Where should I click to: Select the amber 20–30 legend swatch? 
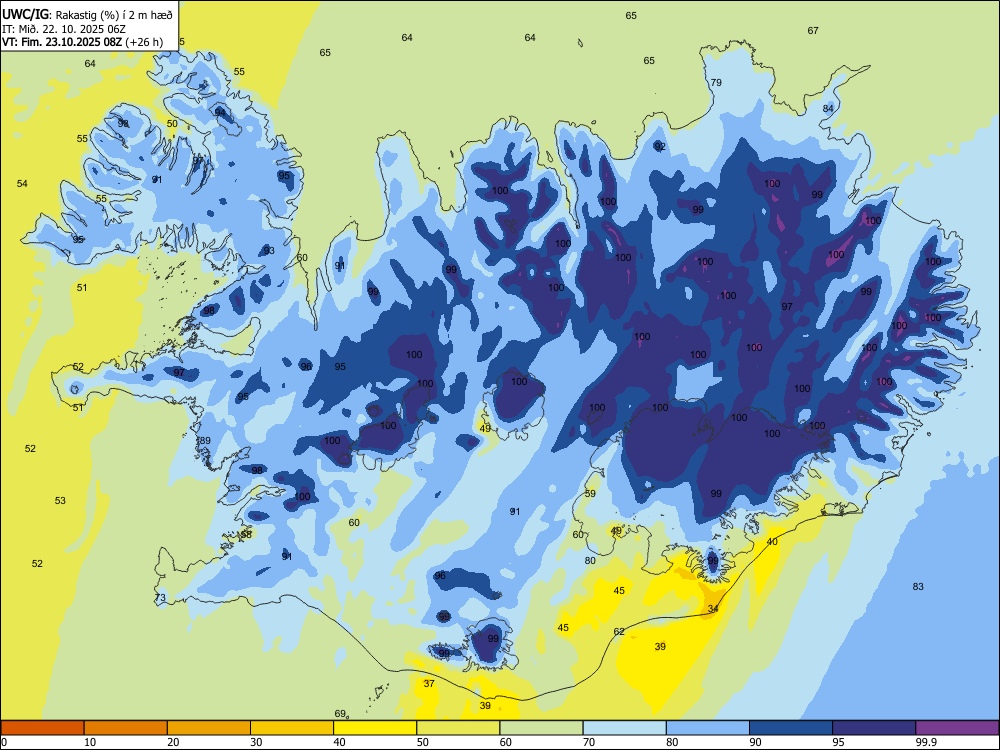tap(209, 728)
